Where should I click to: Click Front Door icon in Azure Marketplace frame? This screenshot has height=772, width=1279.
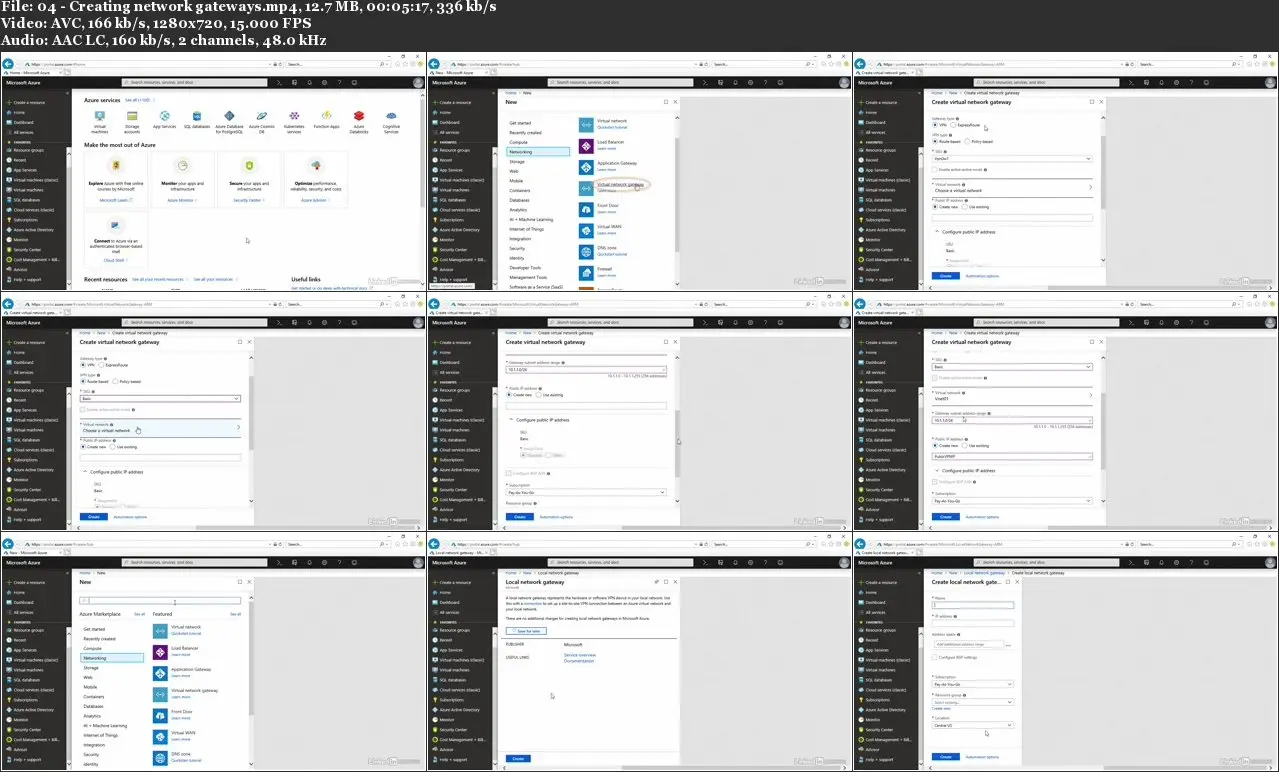pyautogui.click(x=160, y=714)
